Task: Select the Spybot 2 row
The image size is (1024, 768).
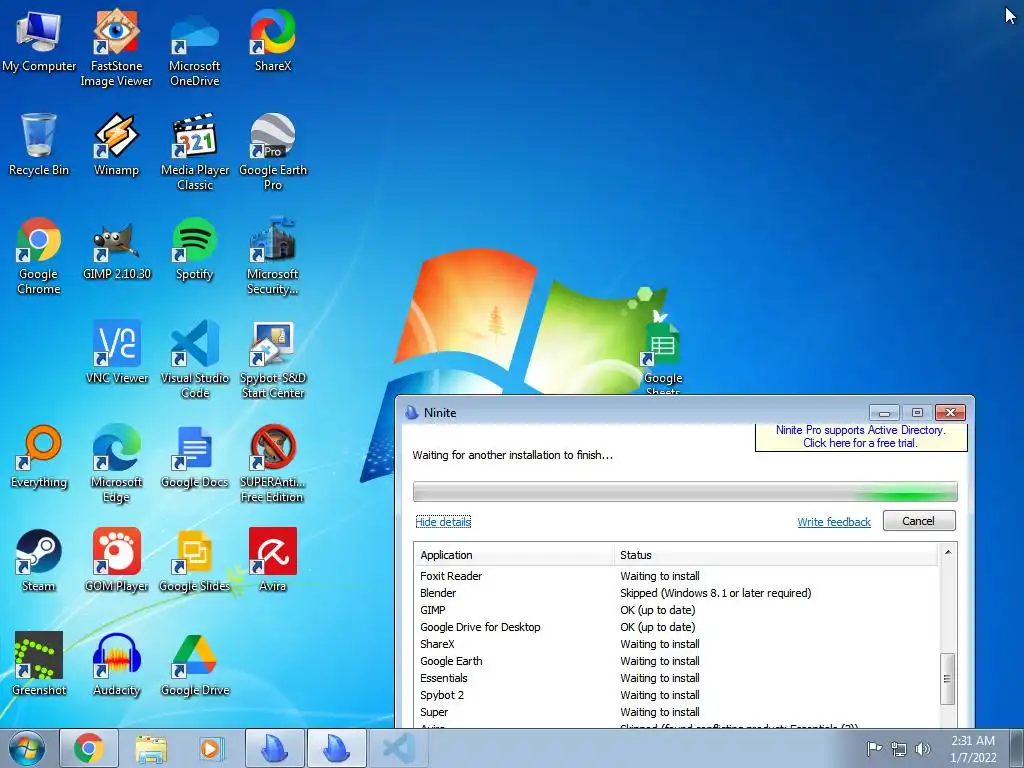Action: point(677,695)
